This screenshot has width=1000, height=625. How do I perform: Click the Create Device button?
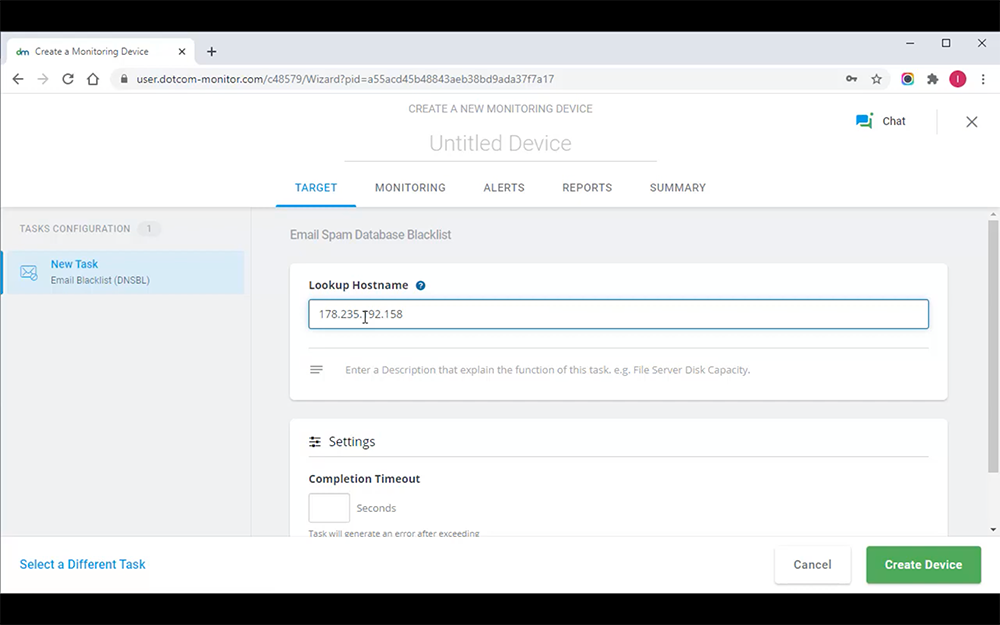pos(923,564)
